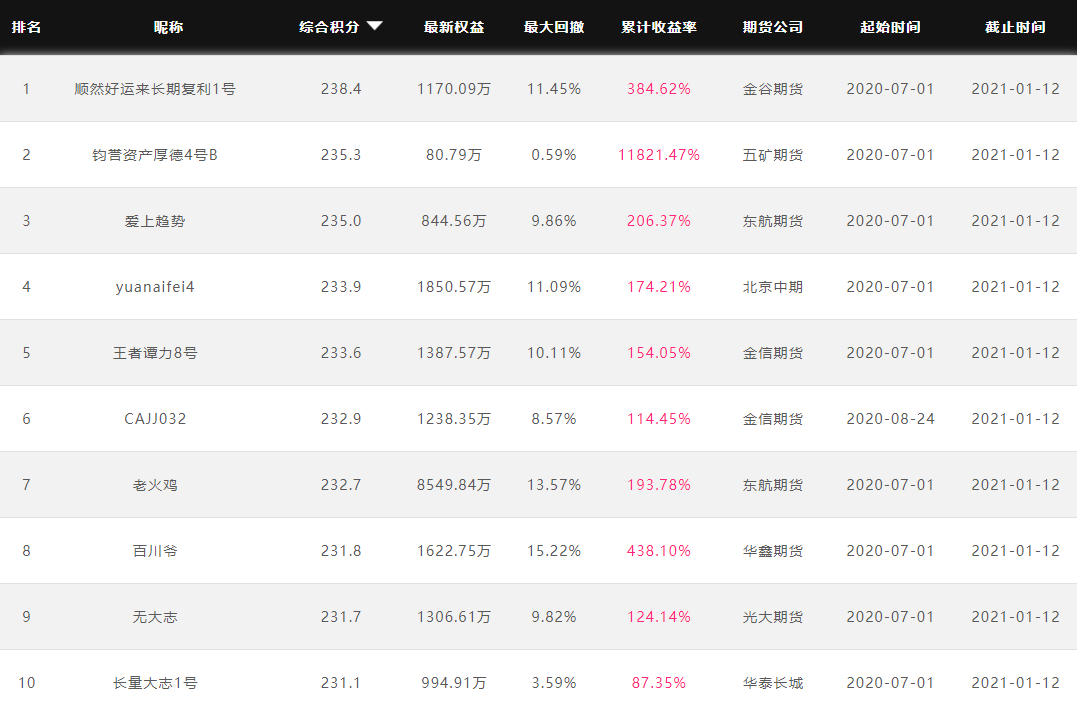Image resolution: width=1077 pixels, height=711 pixels.
Task: Click the 最新权益 column header
Action: click(x=454, y=27)
